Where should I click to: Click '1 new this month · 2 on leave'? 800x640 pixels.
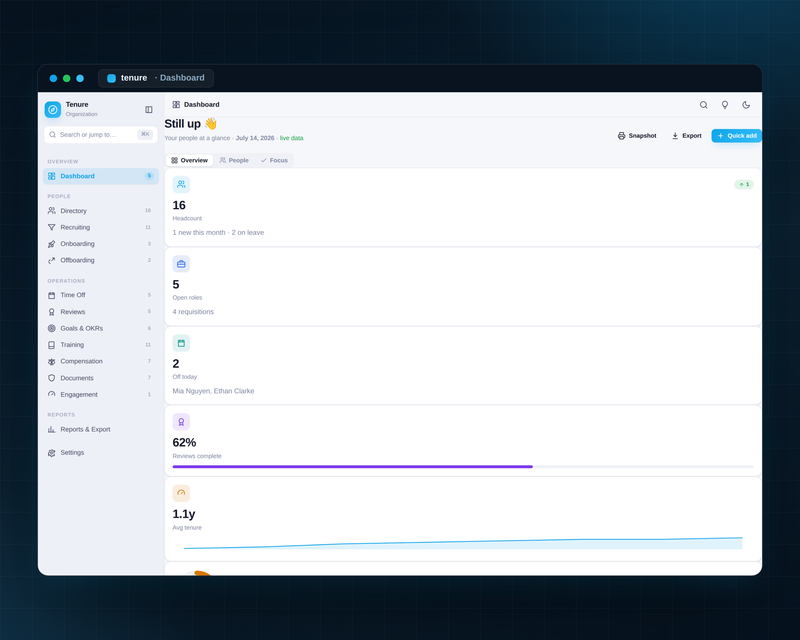[x=218, y=233]
